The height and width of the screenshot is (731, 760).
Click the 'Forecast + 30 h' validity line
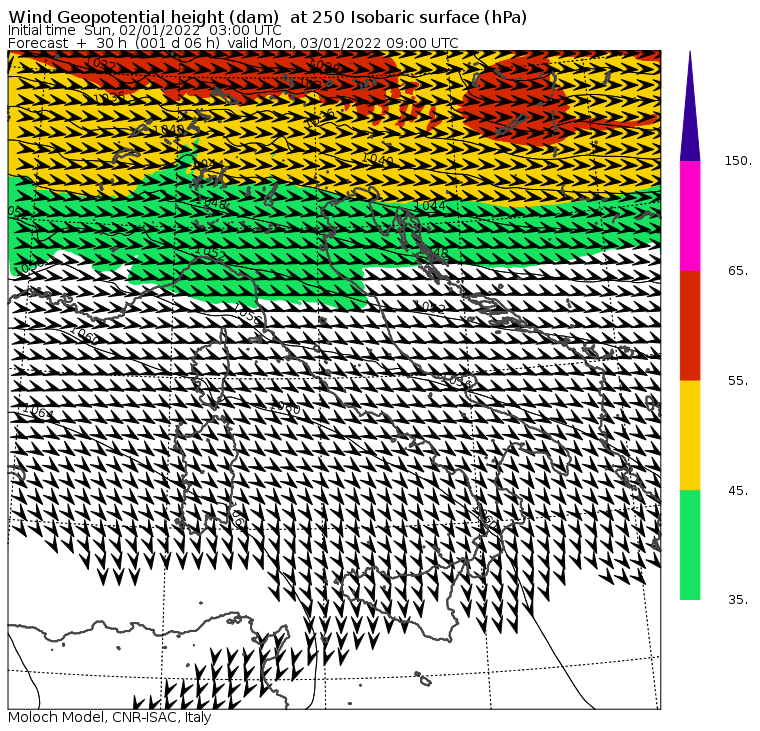tap(233, 43)
